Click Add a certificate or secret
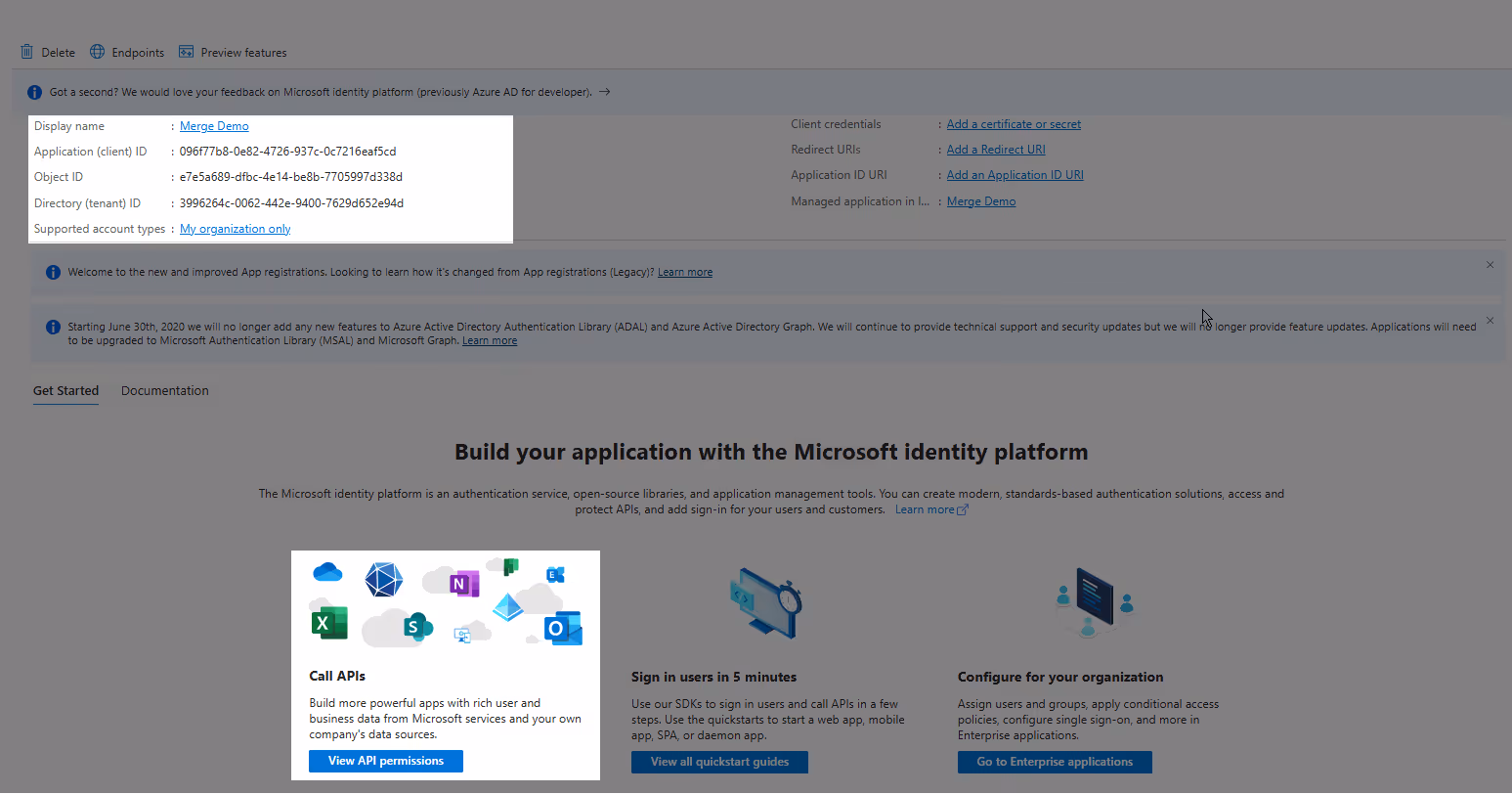 point(1014,124)
